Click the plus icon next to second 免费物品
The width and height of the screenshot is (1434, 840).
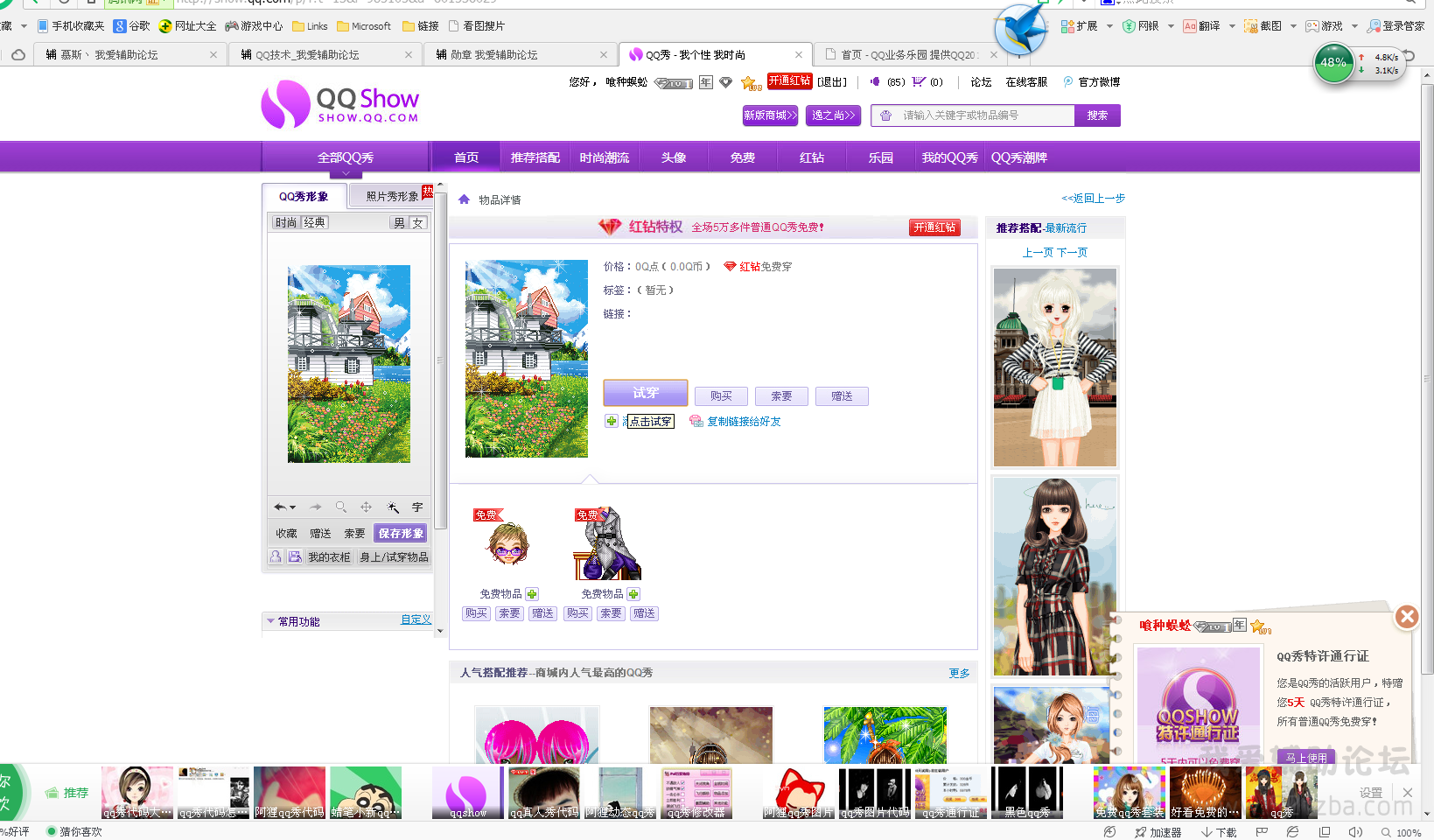click(633, 594)
